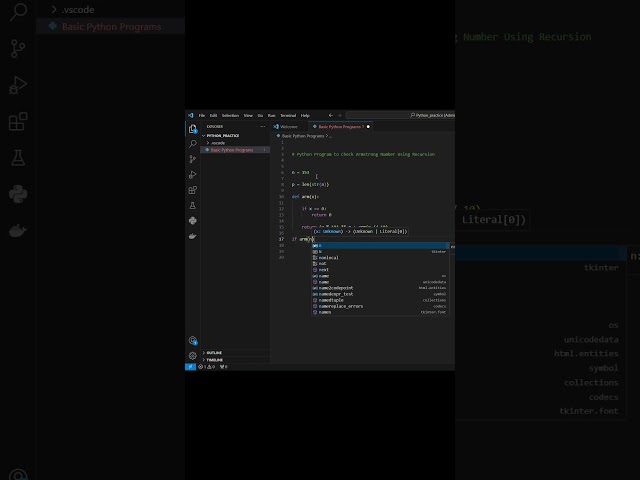Screen dimensions: 640x480
Task: Expand the Outline section
Action: coord(214,353)
